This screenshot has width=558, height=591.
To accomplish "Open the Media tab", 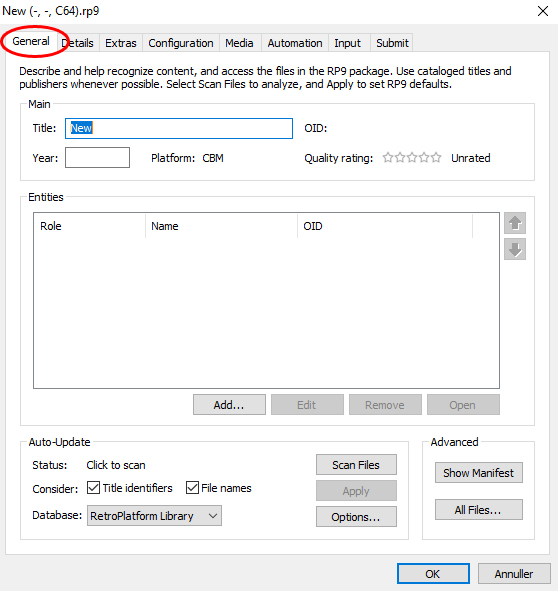I will click(239, 43).
